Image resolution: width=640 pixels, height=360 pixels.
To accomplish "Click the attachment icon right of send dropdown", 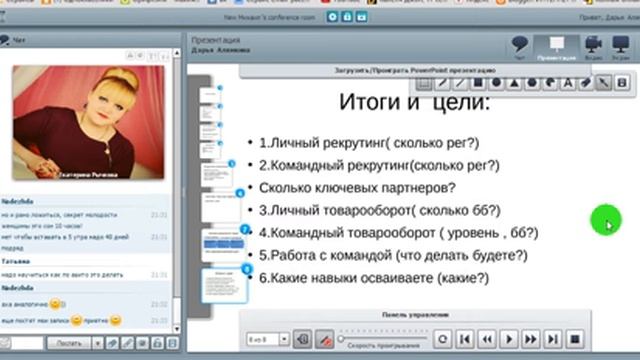I will 112,343.
